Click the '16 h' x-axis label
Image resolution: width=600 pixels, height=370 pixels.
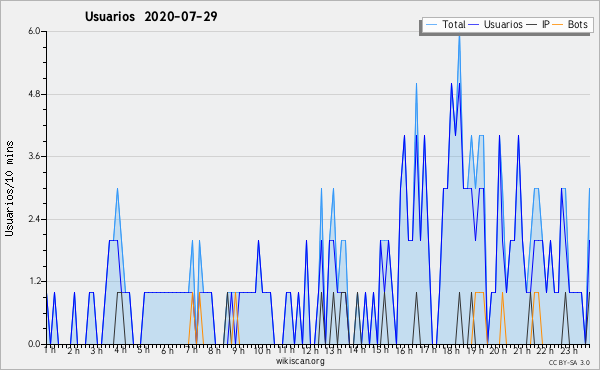point(404,350)
